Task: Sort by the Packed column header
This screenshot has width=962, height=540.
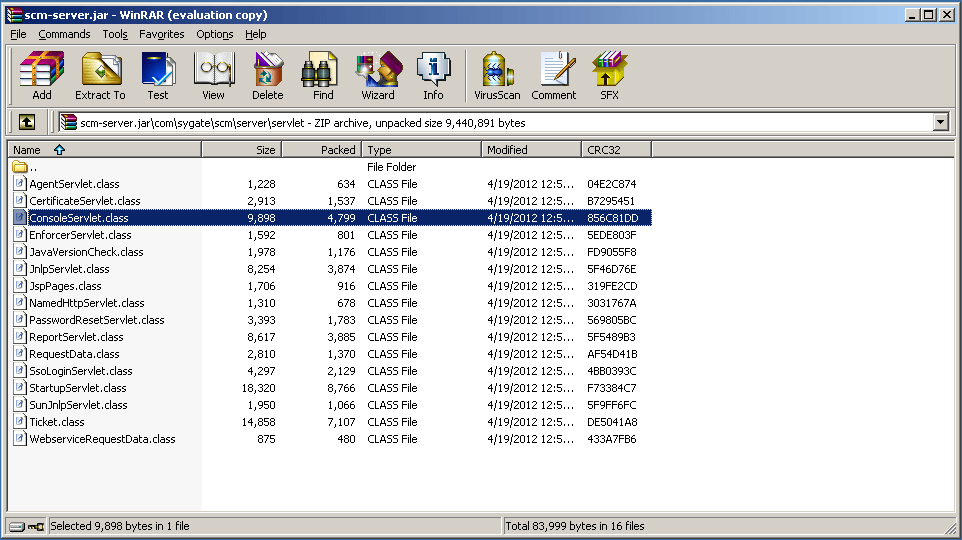Action: pyautogui.click(x=321, y=150)
